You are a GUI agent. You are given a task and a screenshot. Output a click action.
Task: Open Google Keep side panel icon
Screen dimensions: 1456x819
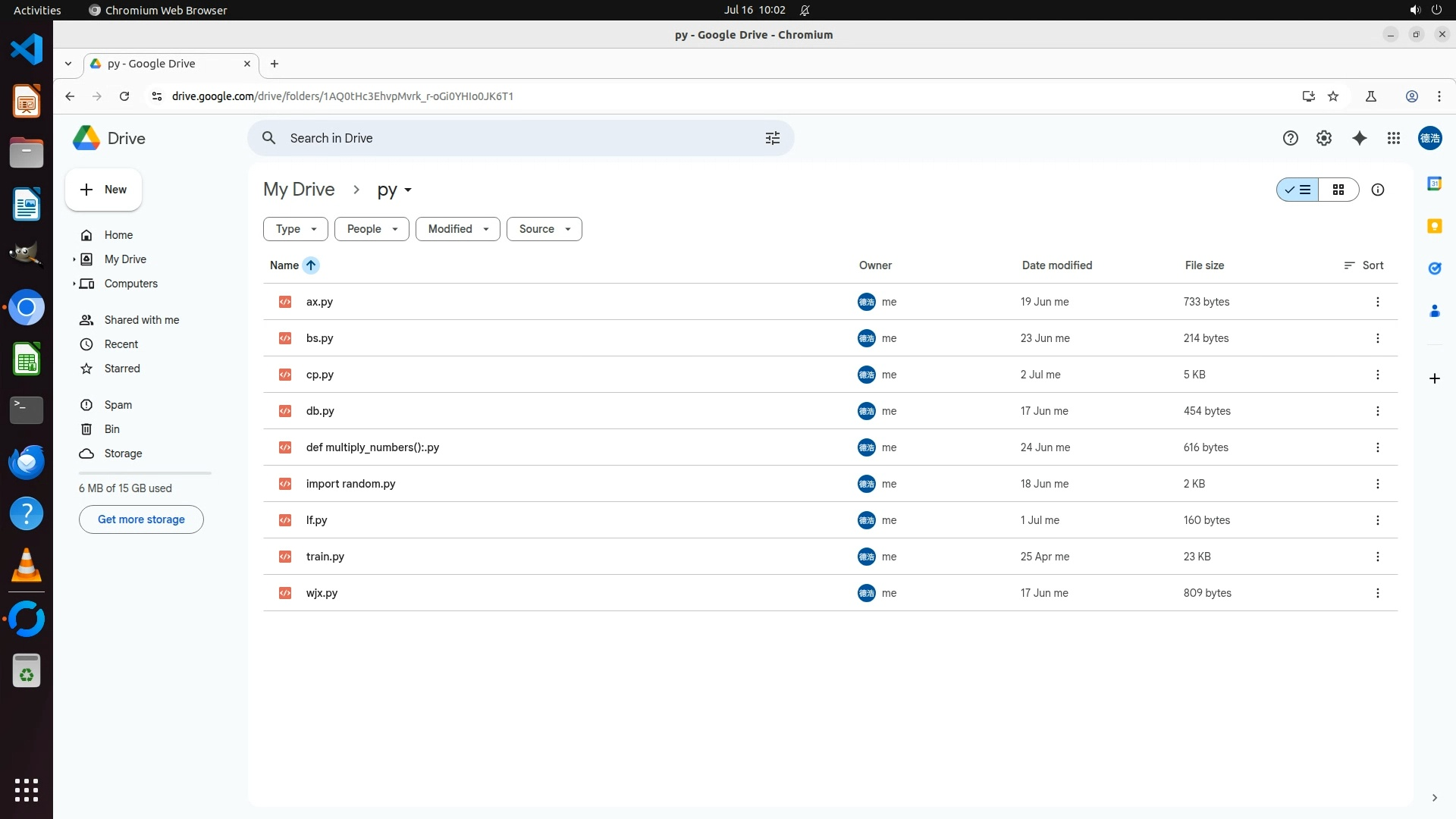1434,226
